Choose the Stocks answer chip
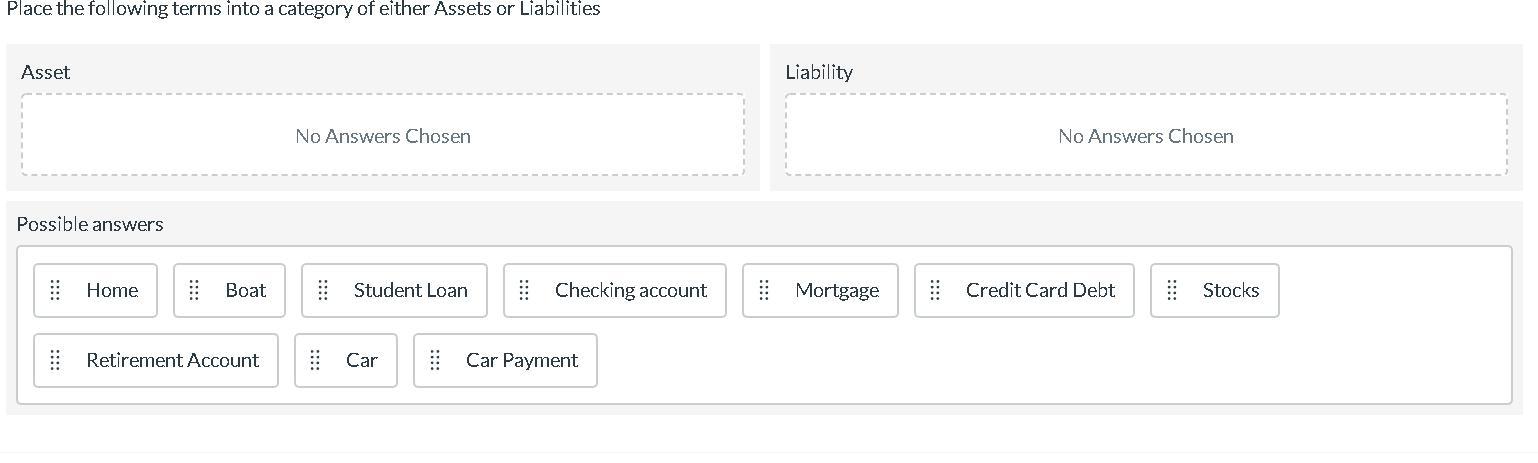Screen dimensions: 1538x463 click(x=1230, y=290)
